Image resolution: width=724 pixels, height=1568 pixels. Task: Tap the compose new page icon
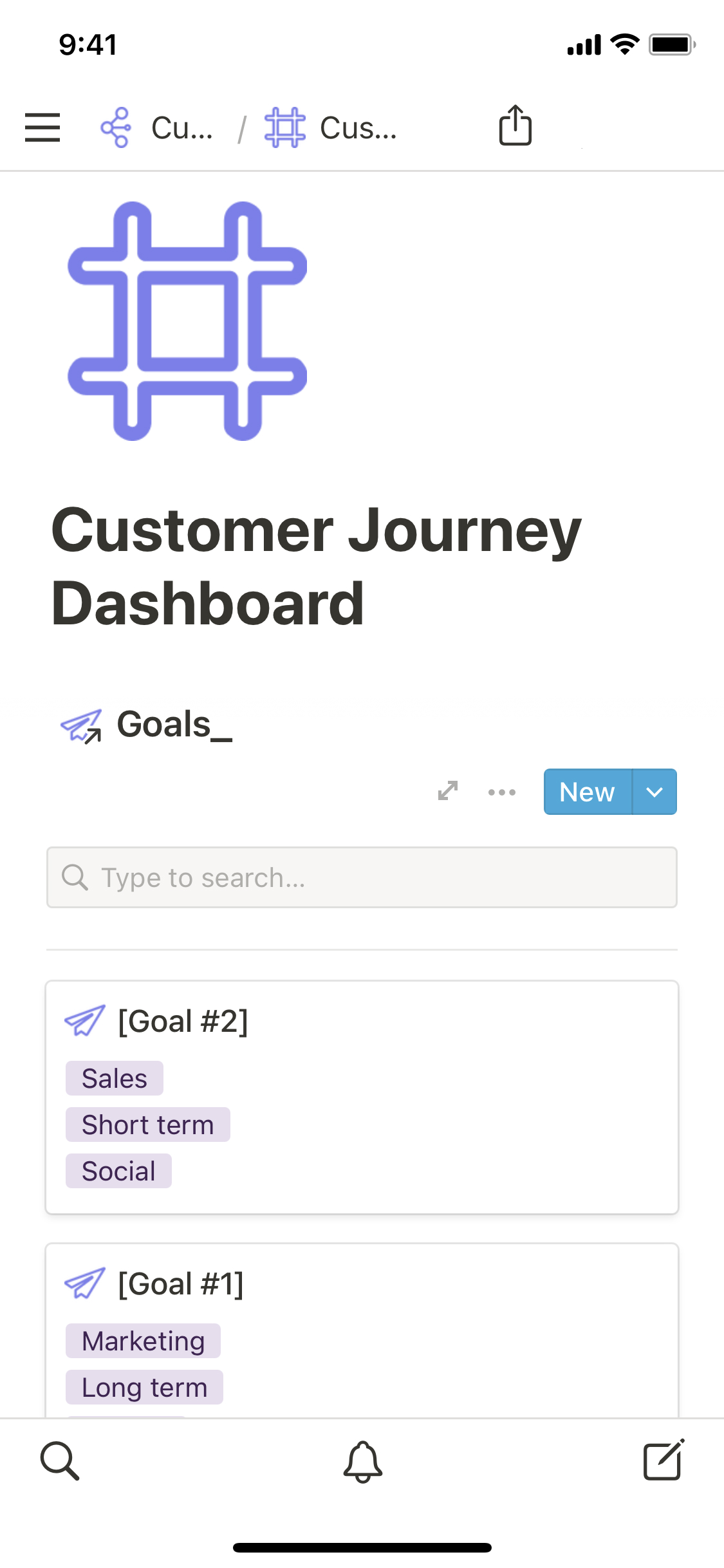click(x=663, y=1461)
